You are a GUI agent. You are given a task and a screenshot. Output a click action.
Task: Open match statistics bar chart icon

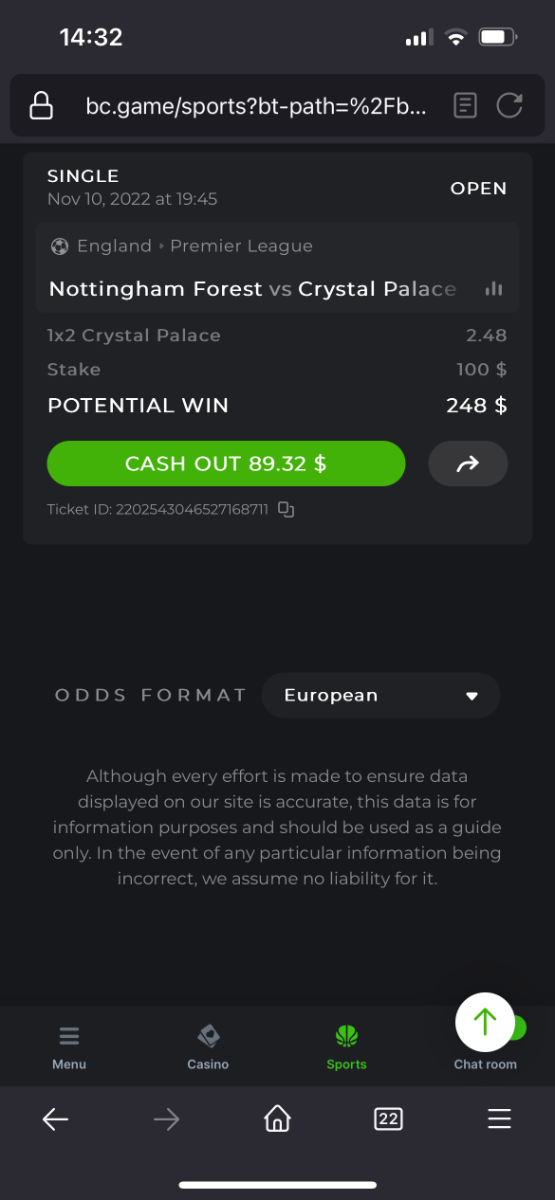(x=493, y=289)
